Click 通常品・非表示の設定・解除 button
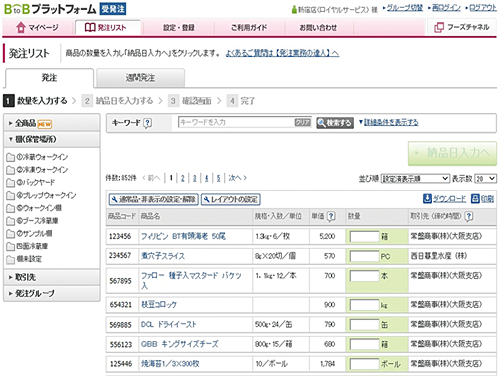Image resolution: width=500 pixels, height=376 pixels. tap(153, 199)
